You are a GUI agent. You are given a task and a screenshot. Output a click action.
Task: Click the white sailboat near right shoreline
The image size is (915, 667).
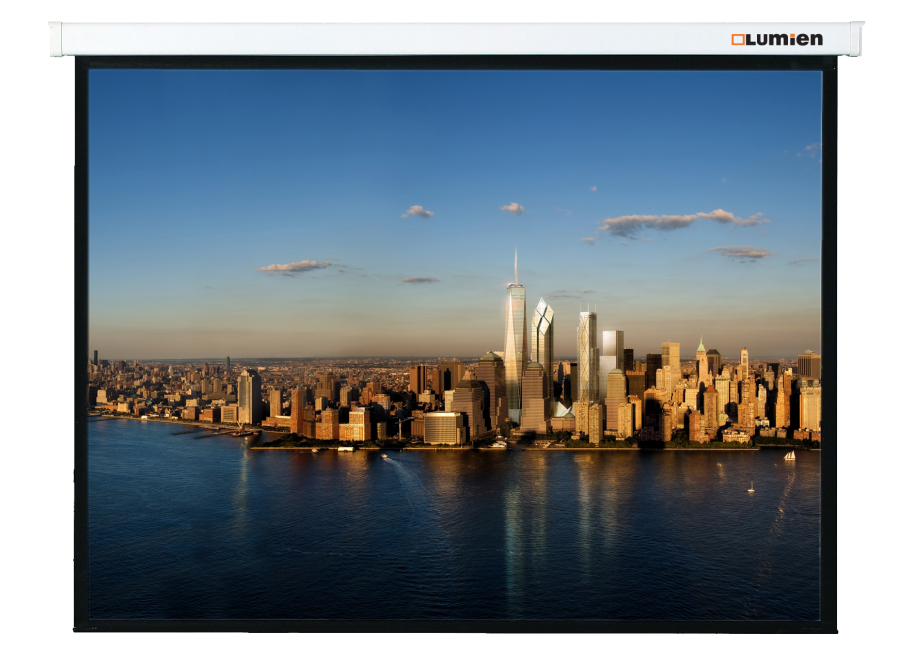click(x=789, y=455)
